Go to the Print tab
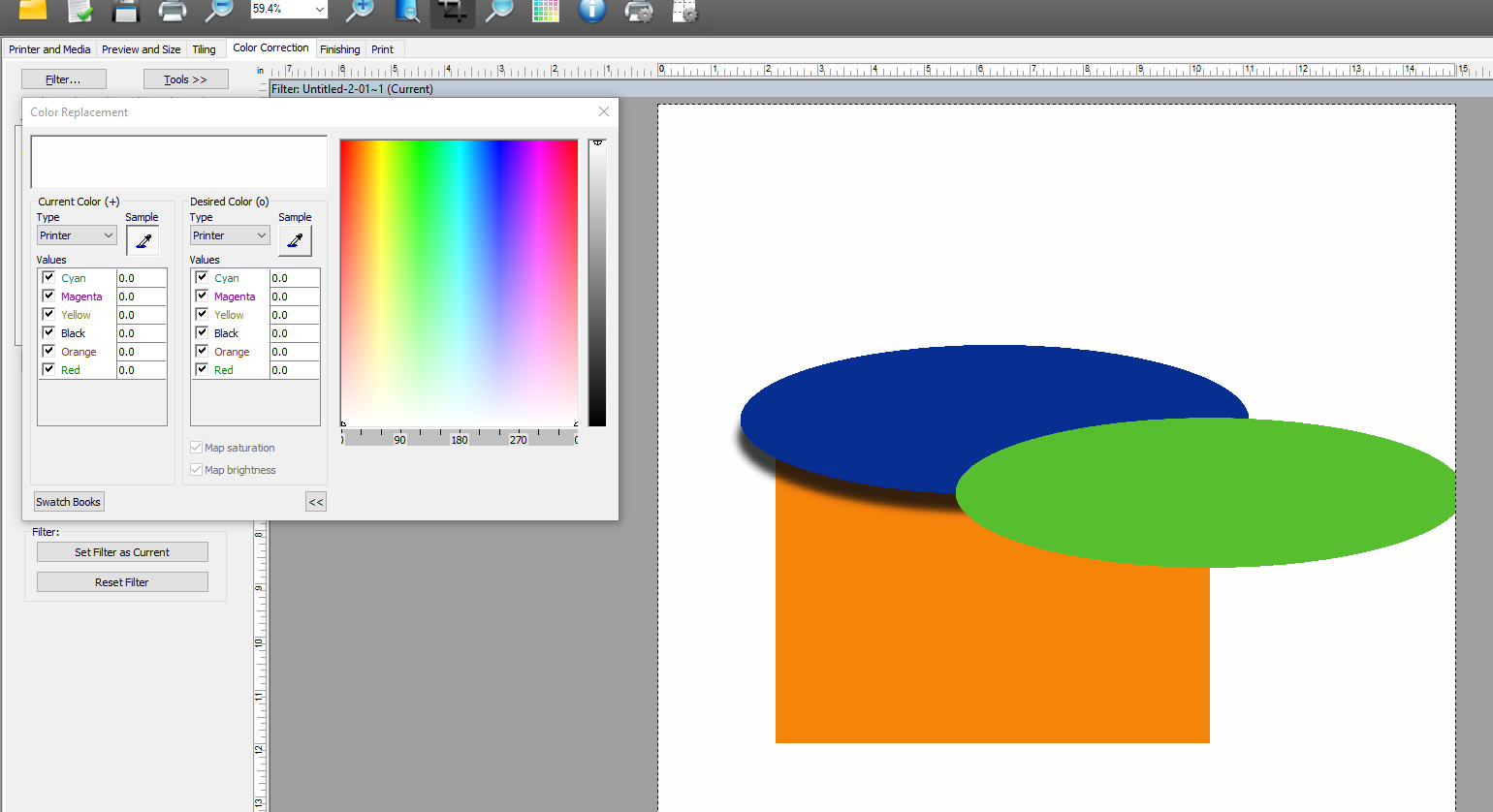The height and width of the screenshot is (812, 1493). (382, 49)
